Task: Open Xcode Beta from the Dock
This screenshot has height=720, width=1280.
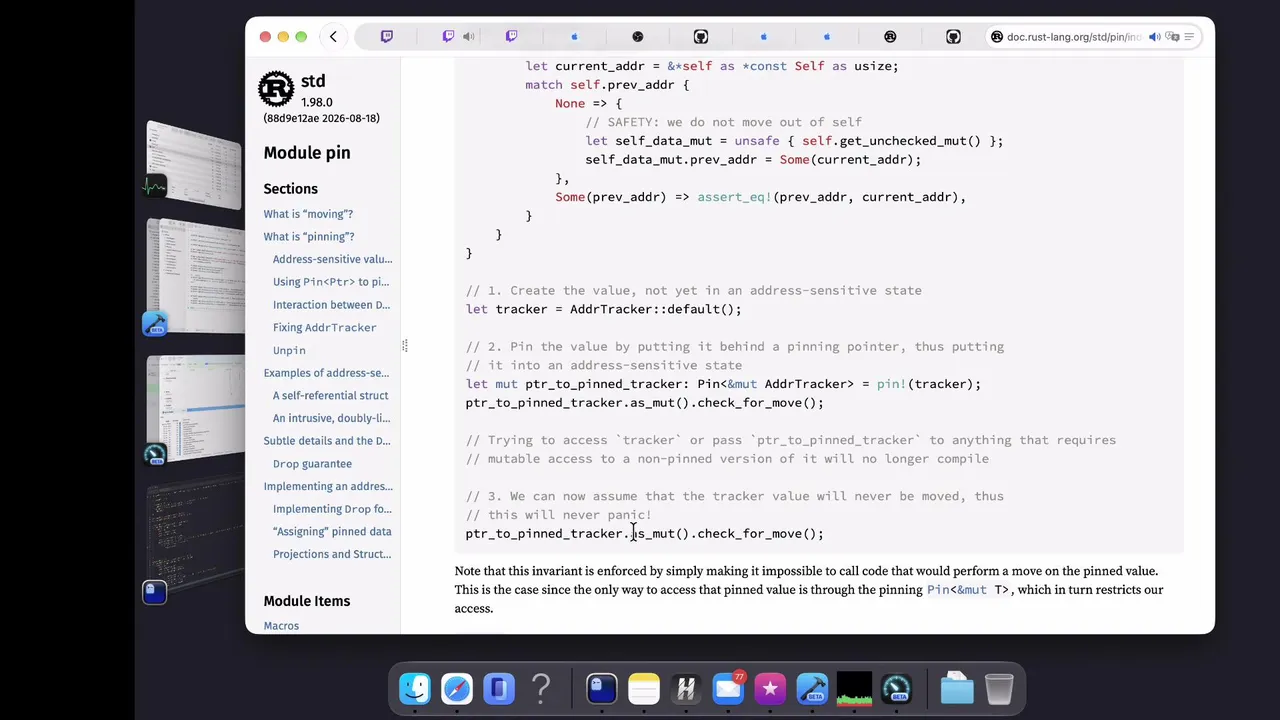Action: click(812, 688)
